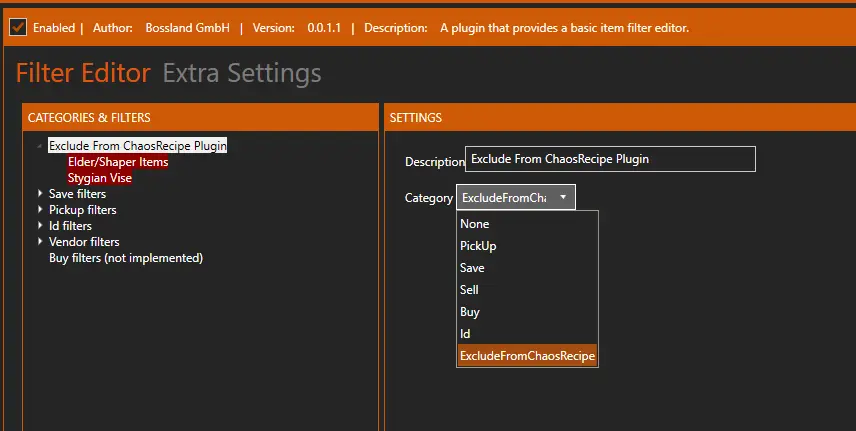Select the Pickup filters category
The width and height of the screenshot is (856, 431).
[82, 210]
